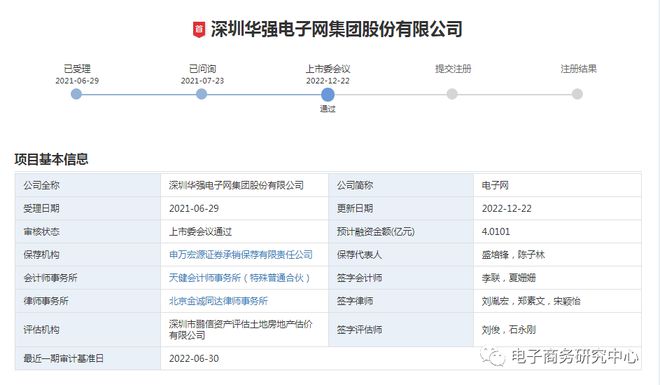
Task: Open 北京金诚同达律师事务所 law firm link
Action: (218, 301)
